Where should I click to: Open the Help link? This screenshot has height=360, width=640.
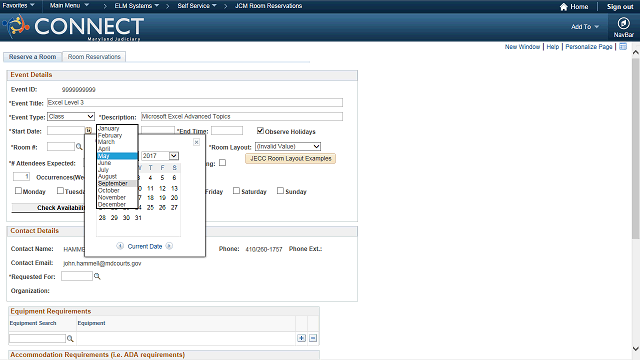pyautogui.click(x=553, y=47)
